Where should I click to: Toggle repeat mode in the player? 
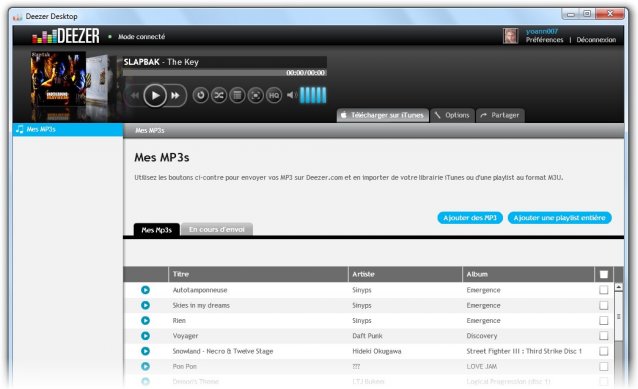pos(200,96)
